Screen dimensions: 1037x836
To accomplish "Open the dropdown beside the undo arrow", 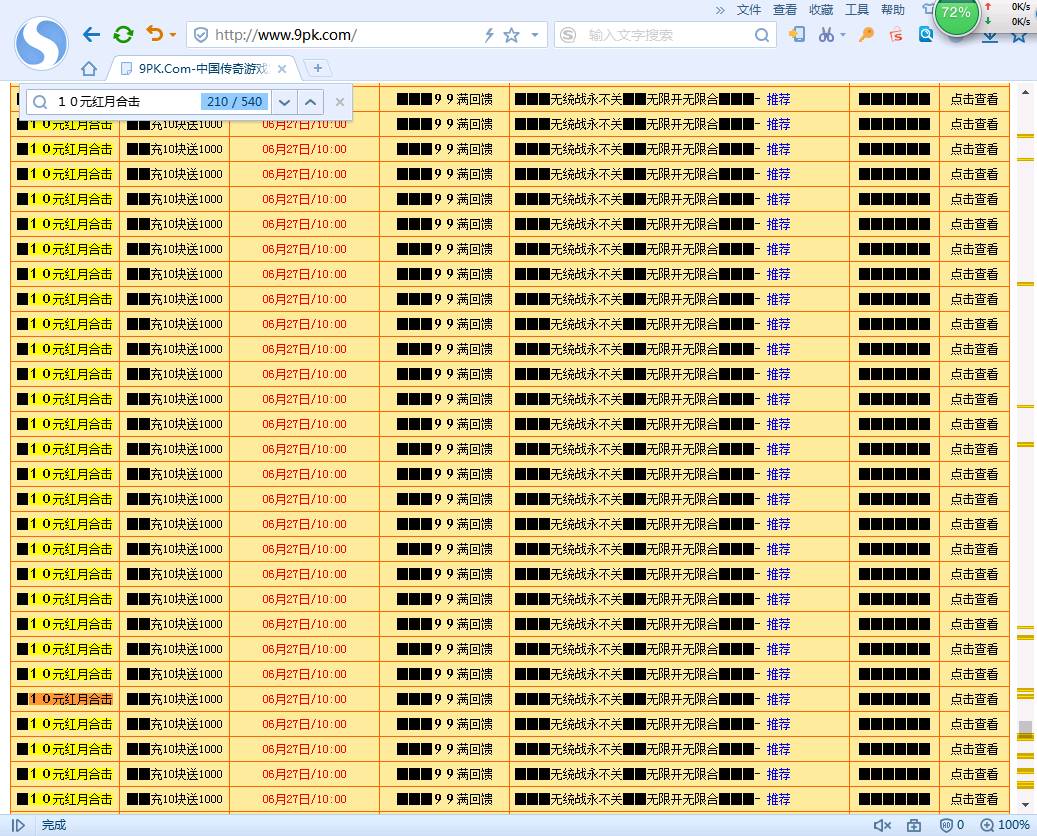I will (x=173, y=34).
